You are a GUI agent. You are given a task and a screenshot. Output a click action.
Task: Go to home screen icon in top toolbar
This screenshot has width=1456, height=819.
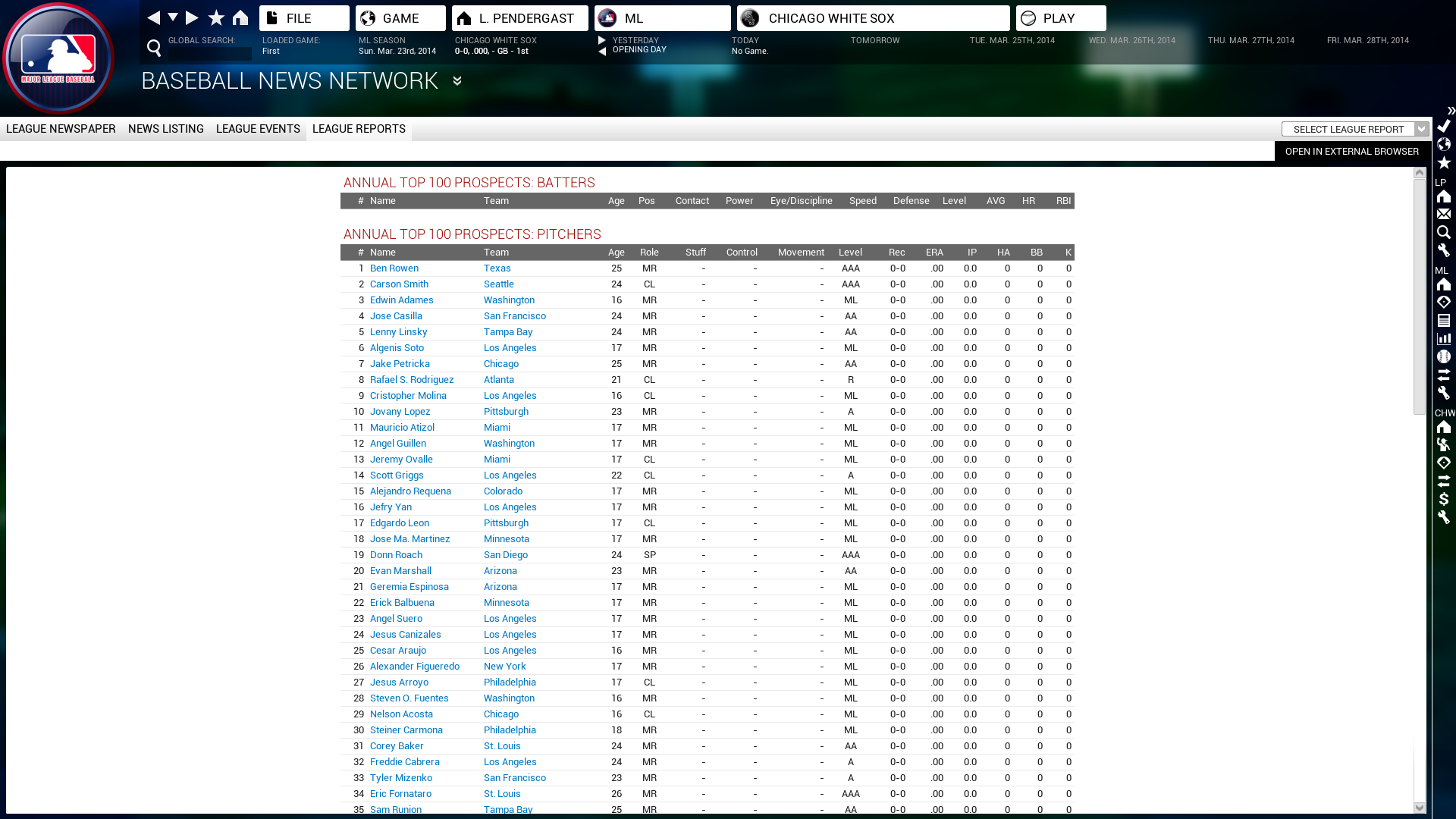(240, 17)
